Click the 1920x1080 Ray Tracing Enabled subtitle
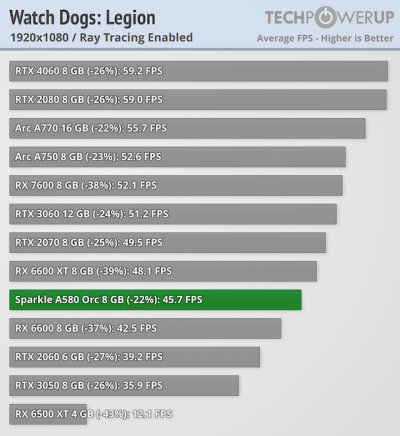 pos(101,38)
